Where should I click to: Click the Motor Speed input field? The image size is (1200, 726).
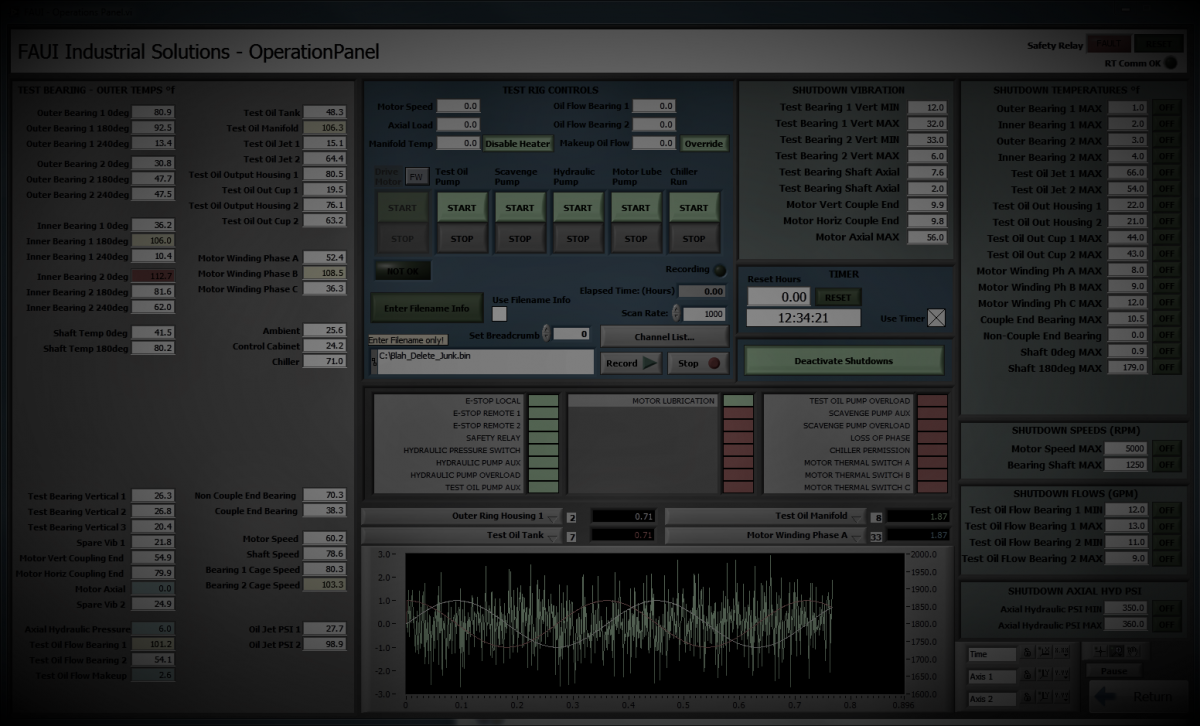458,106
